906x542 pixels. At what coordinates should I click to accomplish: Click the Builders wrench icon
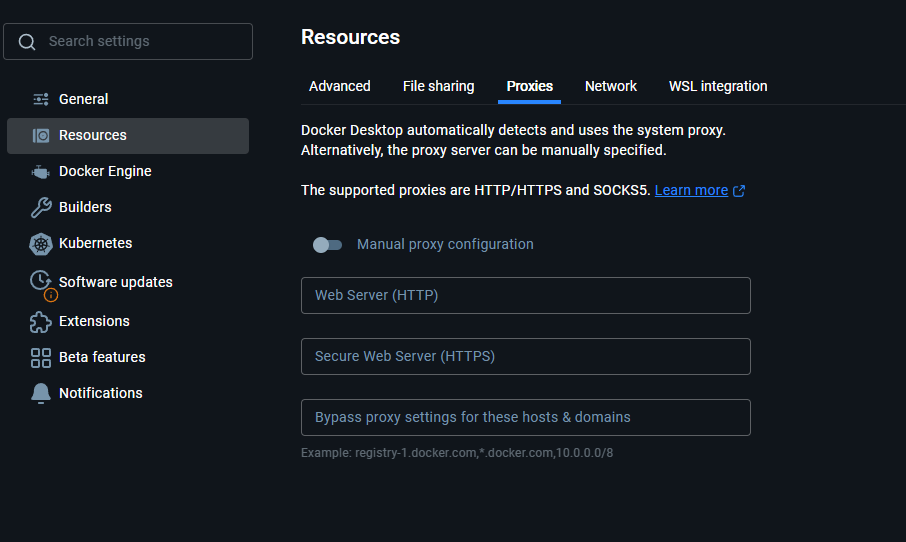40,207
